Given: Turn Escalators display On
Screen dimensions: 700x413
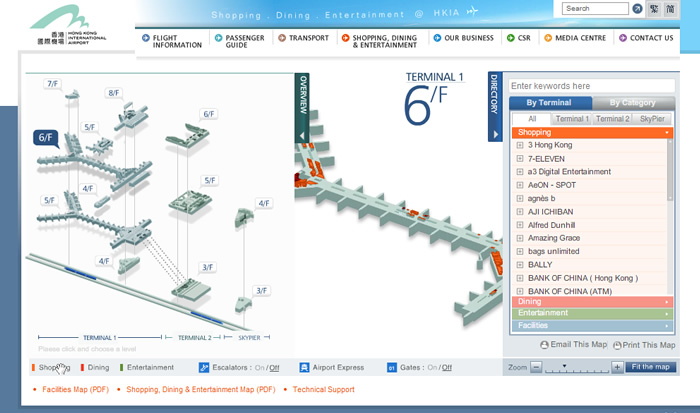Looking at the screenshot, I should pos(259,367).
